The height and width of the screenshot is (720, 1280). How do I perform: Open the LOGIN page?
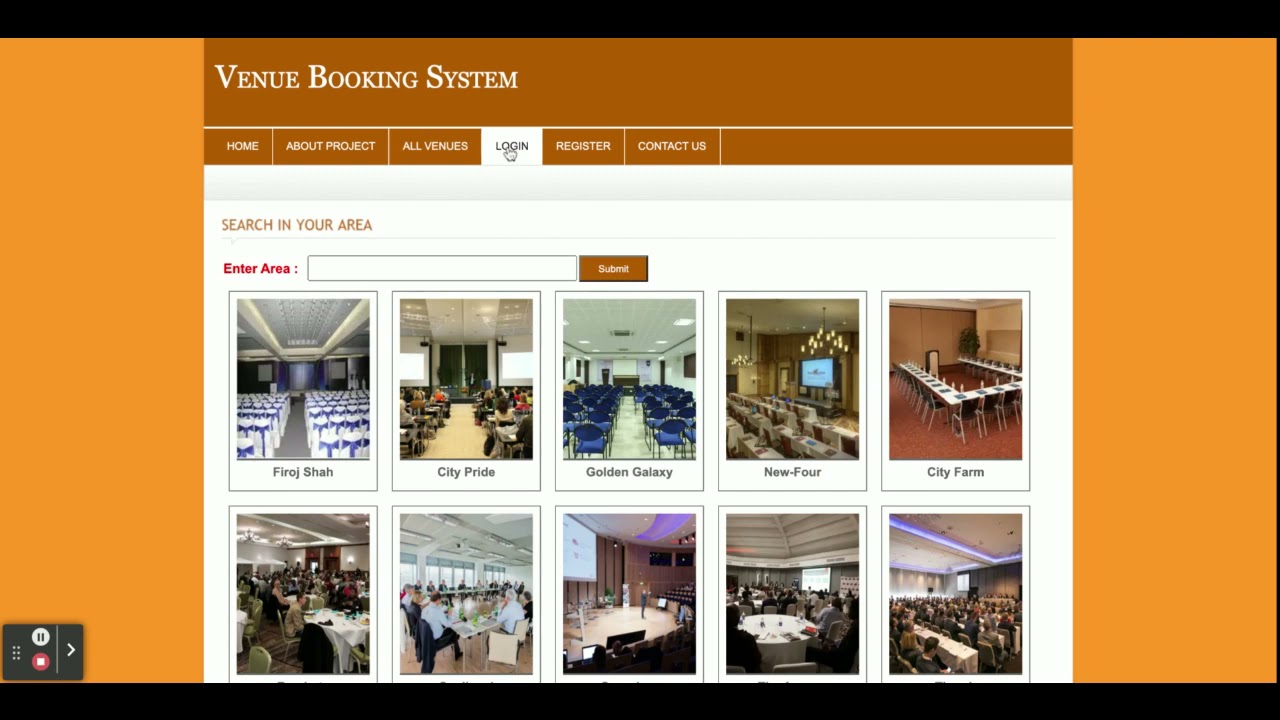(511, 146)
